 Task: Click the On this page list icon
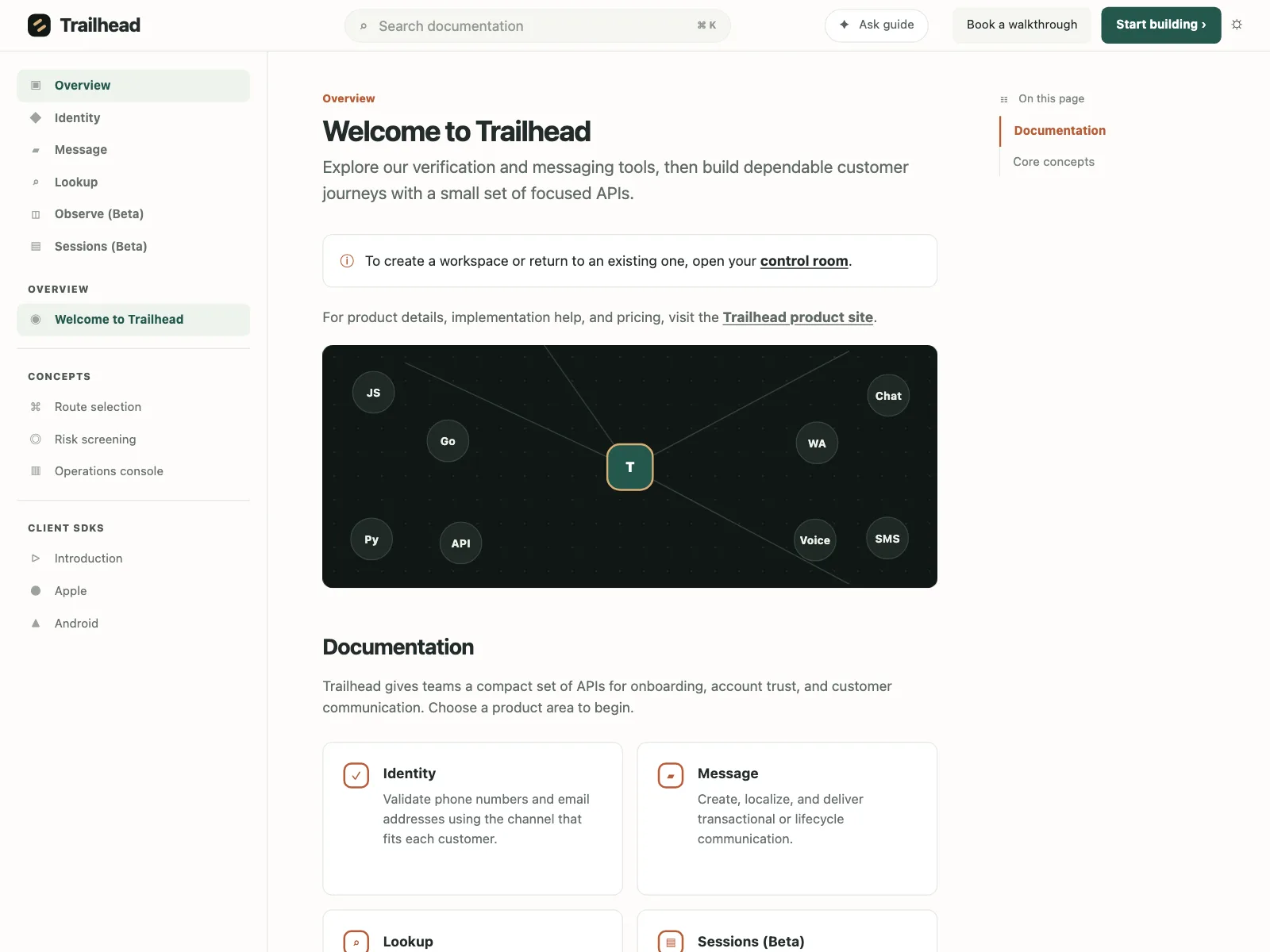click(x=1004, y=99)
